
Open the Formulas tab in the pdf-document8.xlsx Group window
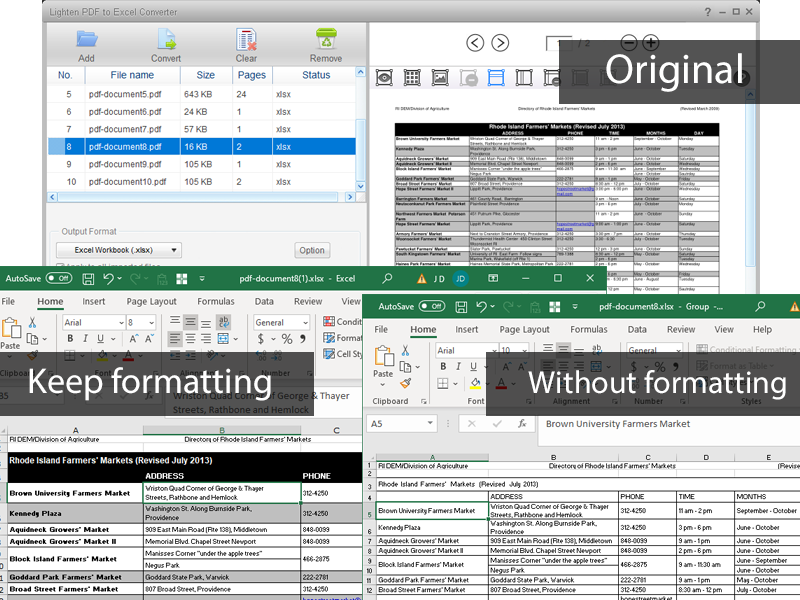(589, 330)
